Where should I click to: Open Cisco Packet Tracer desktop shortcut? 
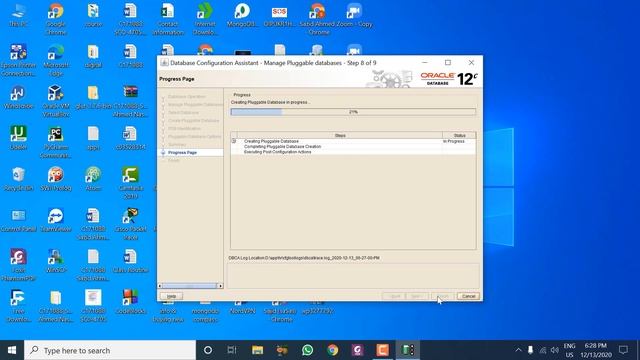pos(131,224)
